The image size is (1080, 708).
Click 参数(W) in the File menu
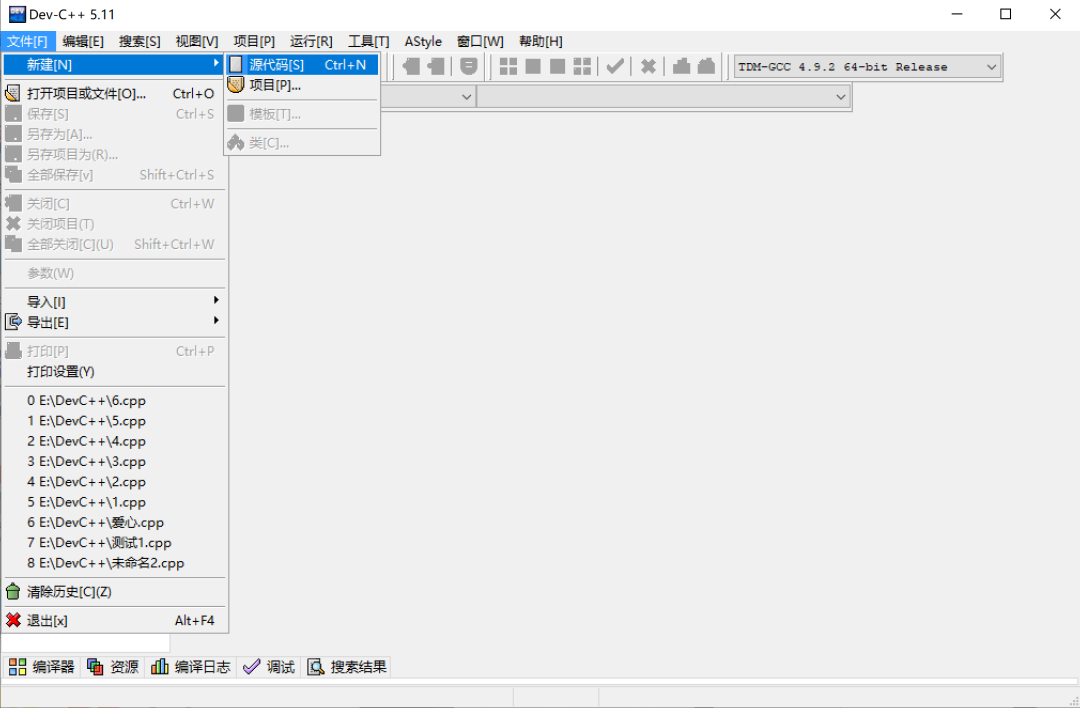pos(114,273)
